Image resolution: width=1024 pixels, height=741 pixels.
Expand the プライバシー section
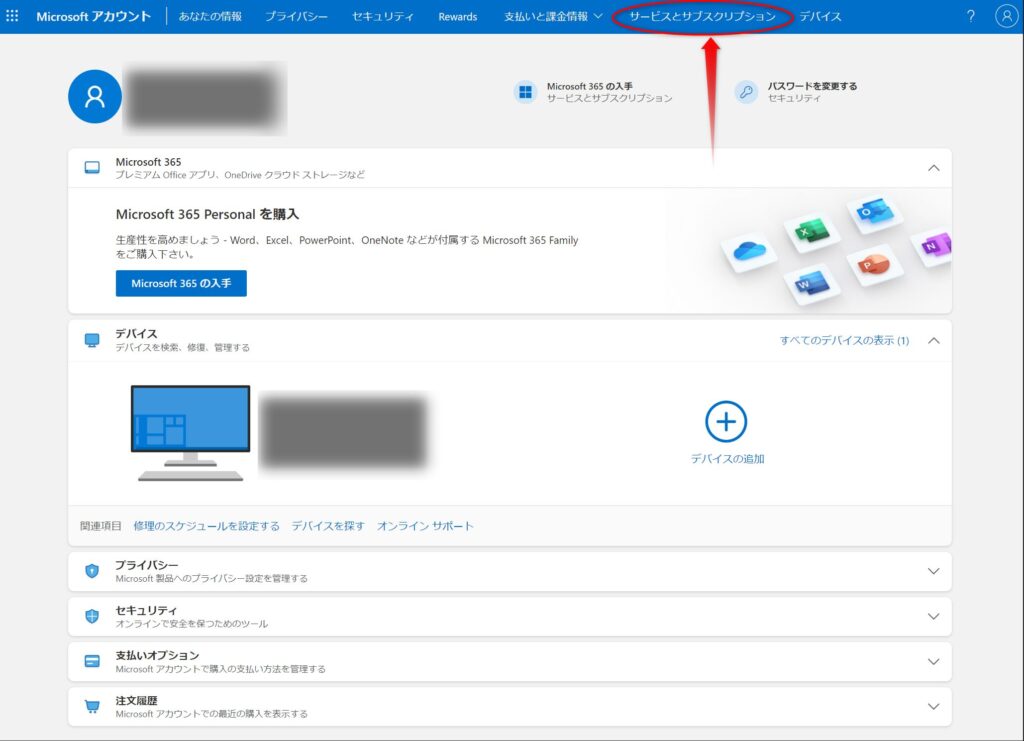click(933, 571)
